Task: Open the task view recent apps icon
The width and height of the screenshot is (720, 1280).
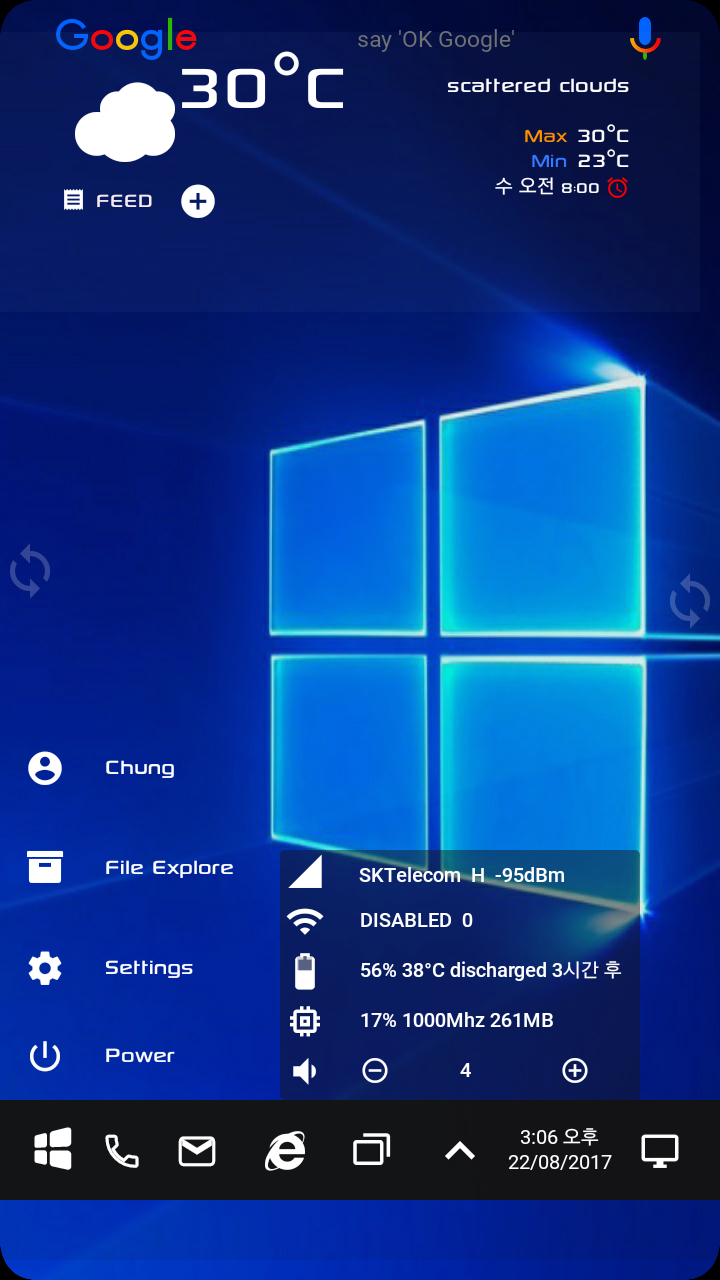Action: [371, 1150]
